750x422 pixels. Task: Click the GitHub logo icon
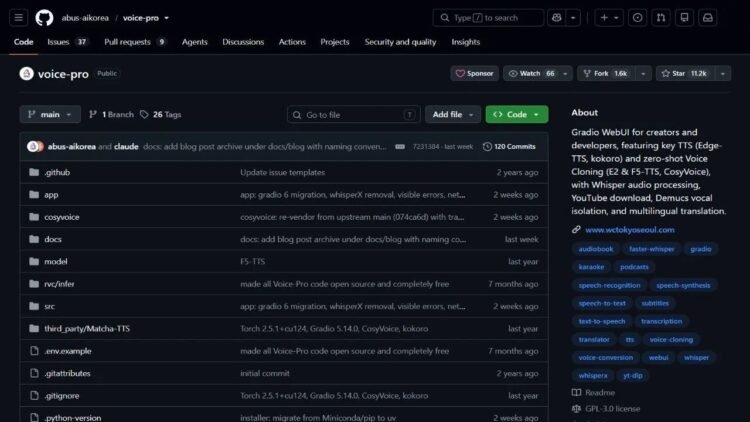click(44, 18)
